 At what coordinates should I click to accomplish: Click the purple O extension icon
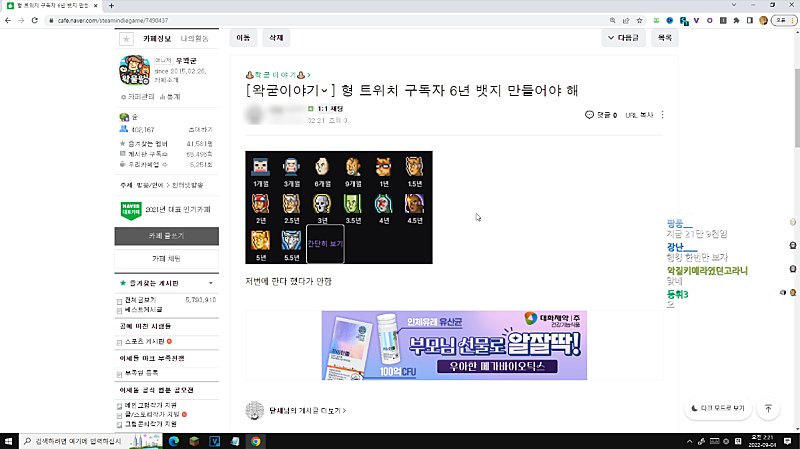coord(710,20)
